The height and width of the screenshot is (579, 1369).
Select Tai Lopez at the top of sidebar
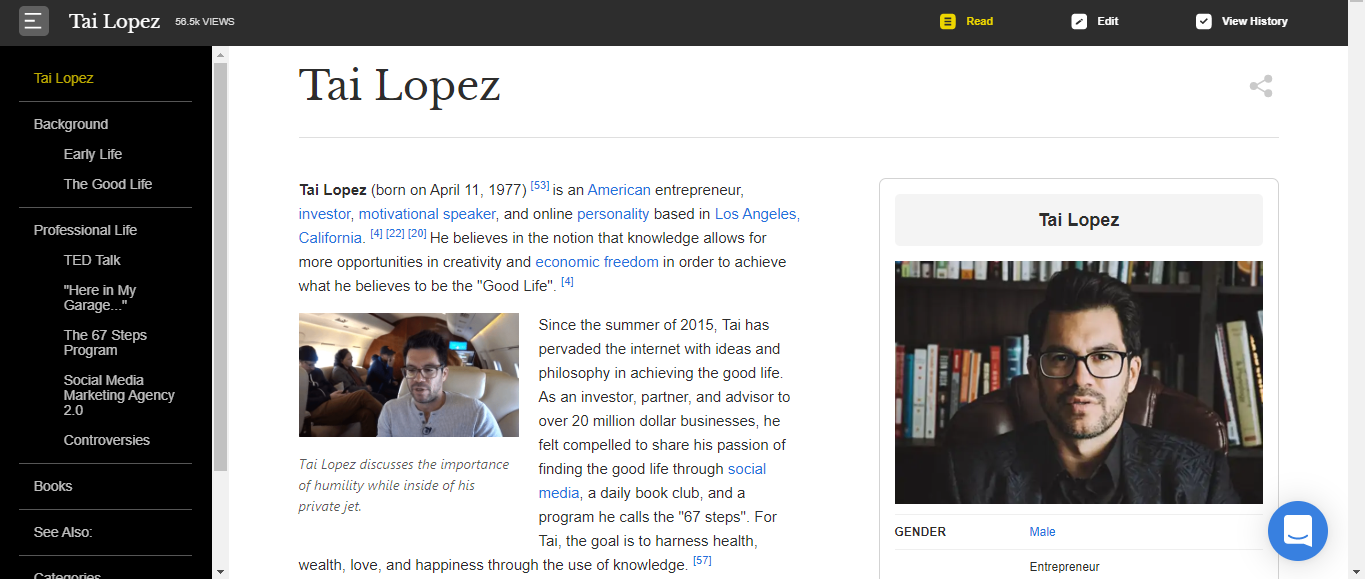point(62,77)
